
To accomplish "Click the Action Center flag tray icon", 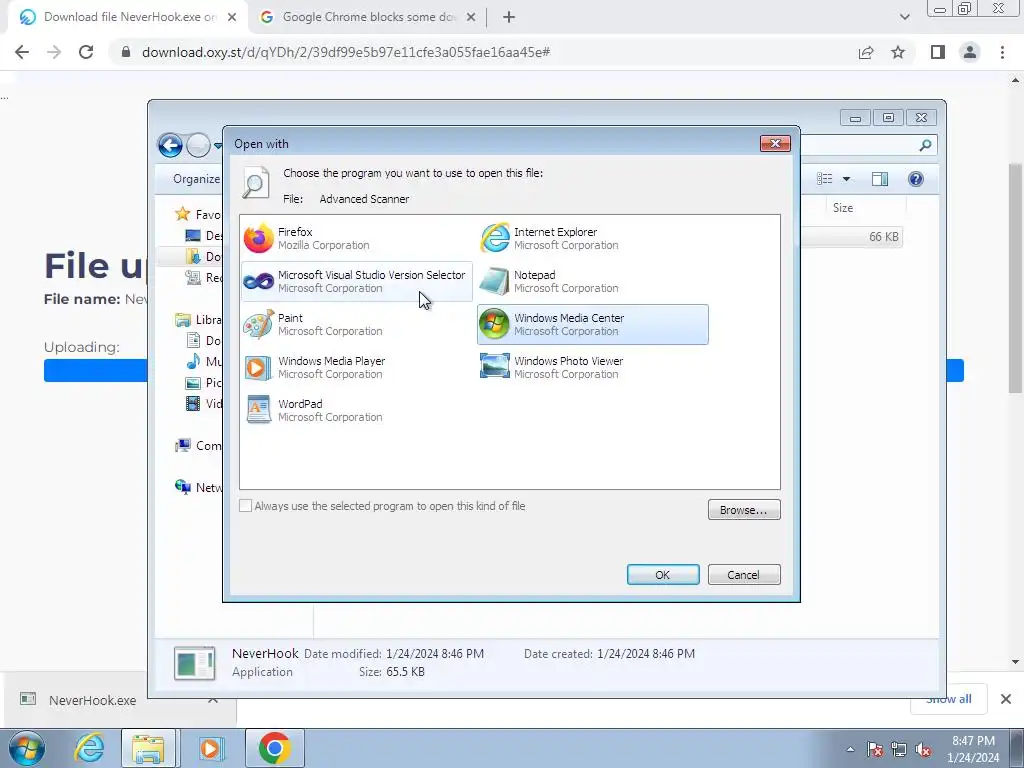I will tap(875, 749).
